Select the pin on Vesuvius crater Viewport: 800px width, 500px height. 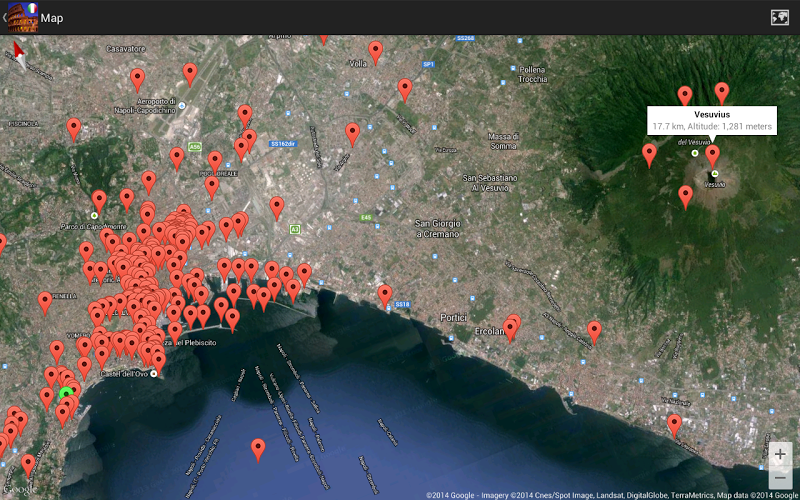[712, 155]
